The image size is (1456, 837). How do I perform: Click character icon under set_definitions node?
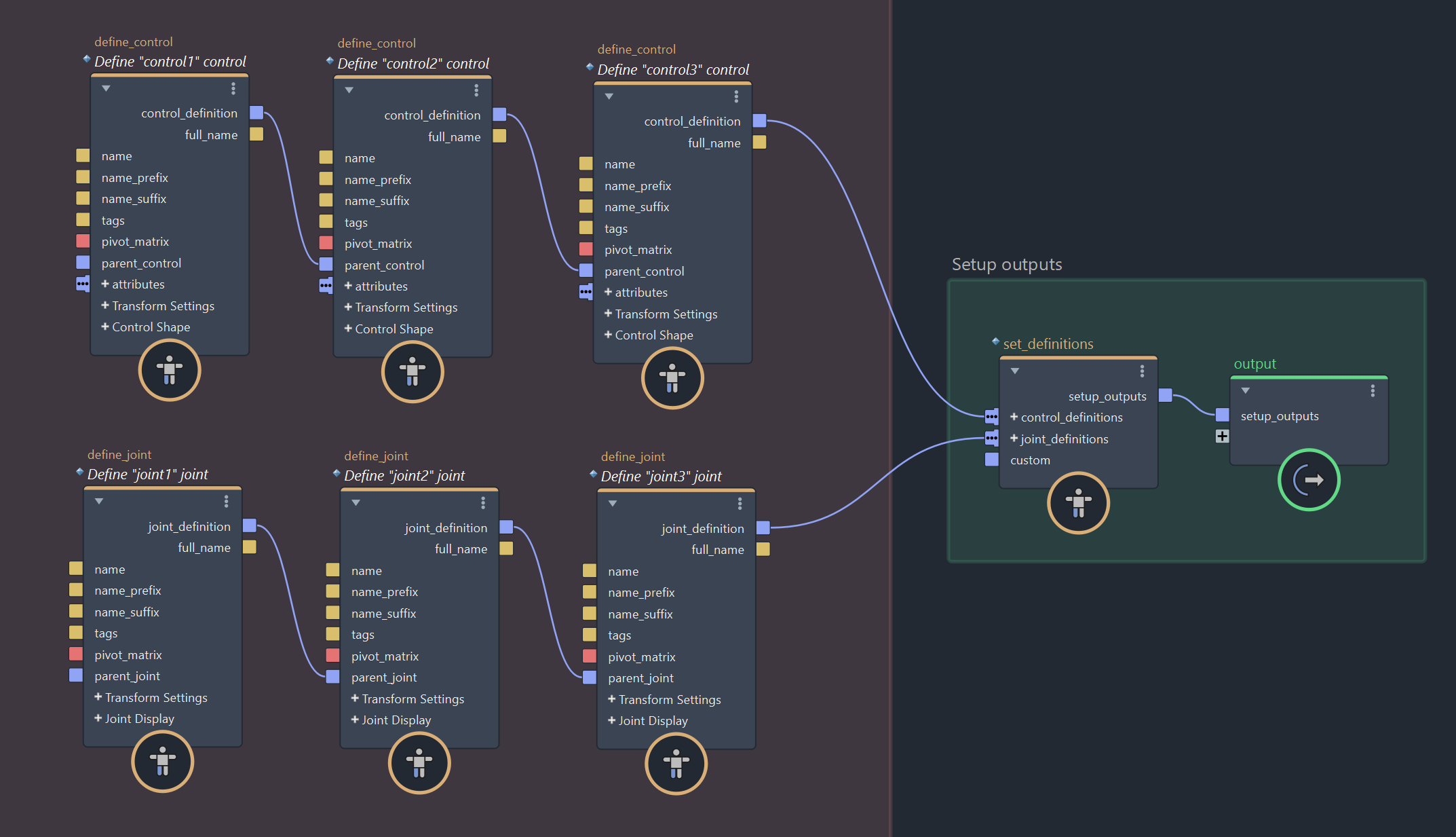[x=1077, y=503]
